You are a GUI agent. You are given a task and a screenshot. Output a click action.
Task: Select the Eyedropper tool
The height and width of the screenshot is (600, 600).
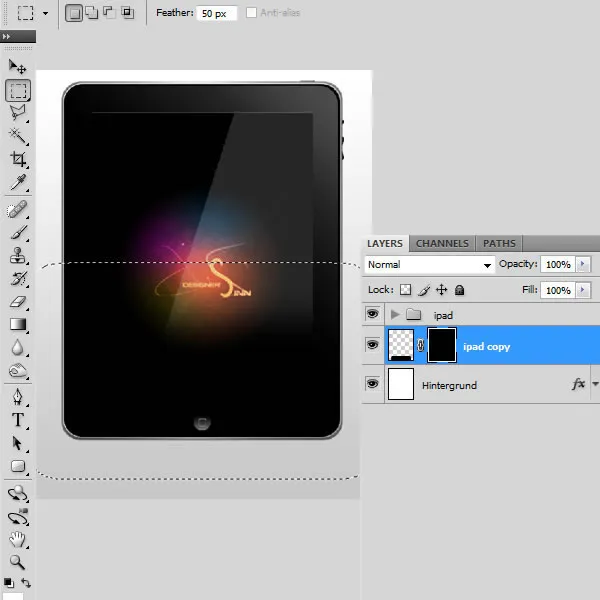[18, 182]
